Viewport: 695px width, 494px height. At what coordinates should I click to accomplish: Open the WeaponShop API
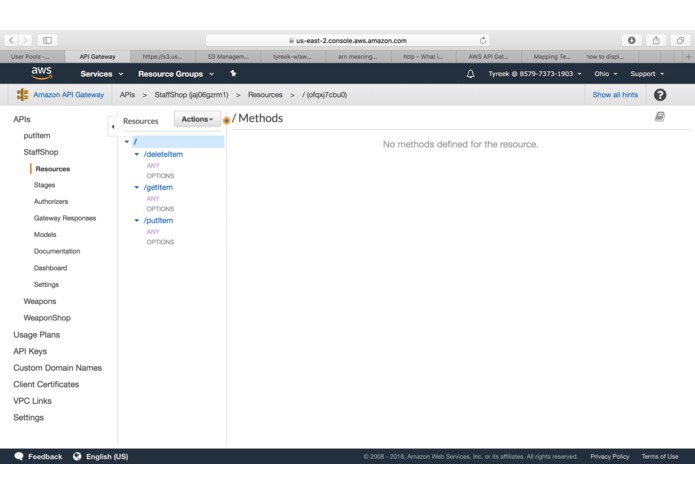(x=47, y=318)
